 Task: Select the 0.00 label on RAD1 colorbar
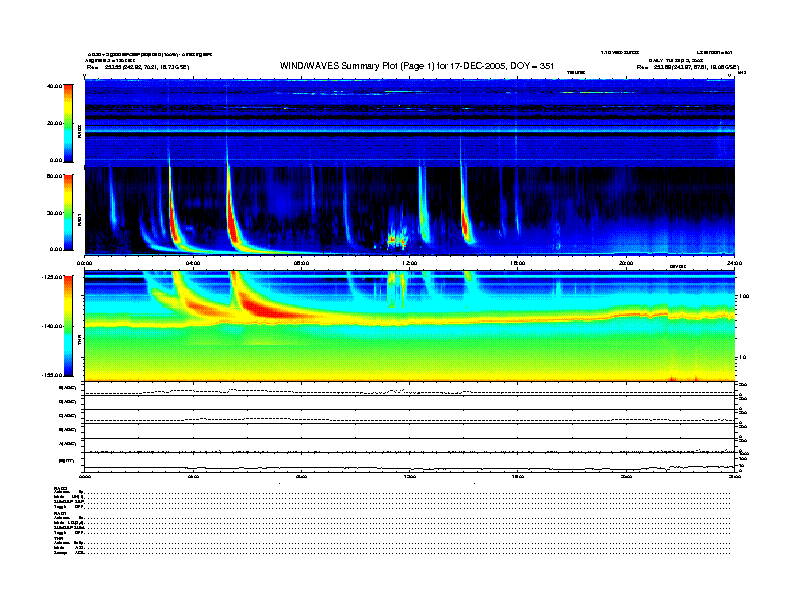click(x=56, y=249)
